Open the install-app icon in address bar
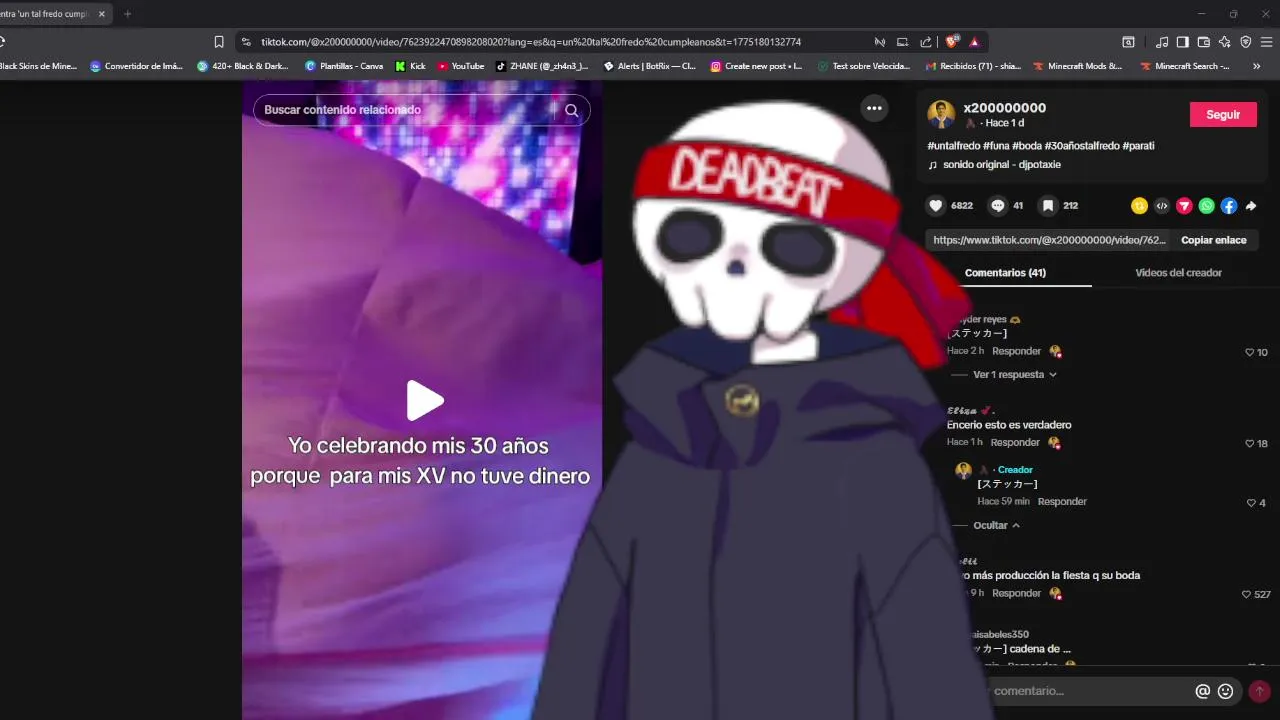Image resolution: width=1280 pixels, height=720 pixels. click(x=902, y=42)
